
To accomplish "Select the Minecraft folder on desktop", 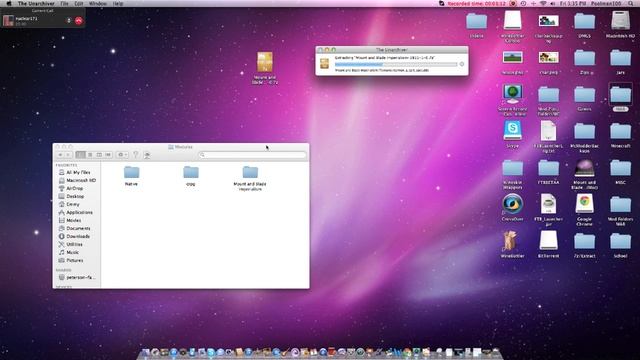I will point(620,131).
